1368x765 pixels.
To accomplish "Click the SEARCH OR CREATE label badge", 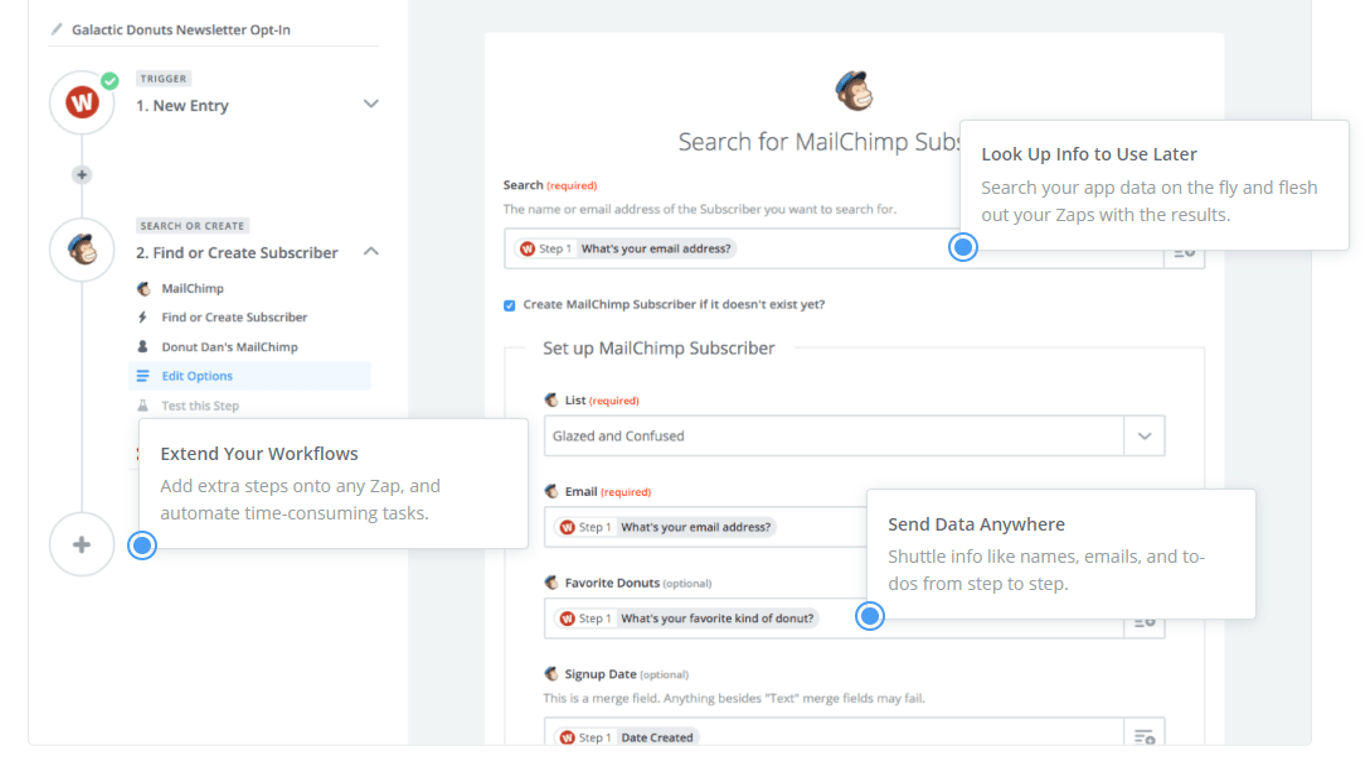I will [192, 226].
